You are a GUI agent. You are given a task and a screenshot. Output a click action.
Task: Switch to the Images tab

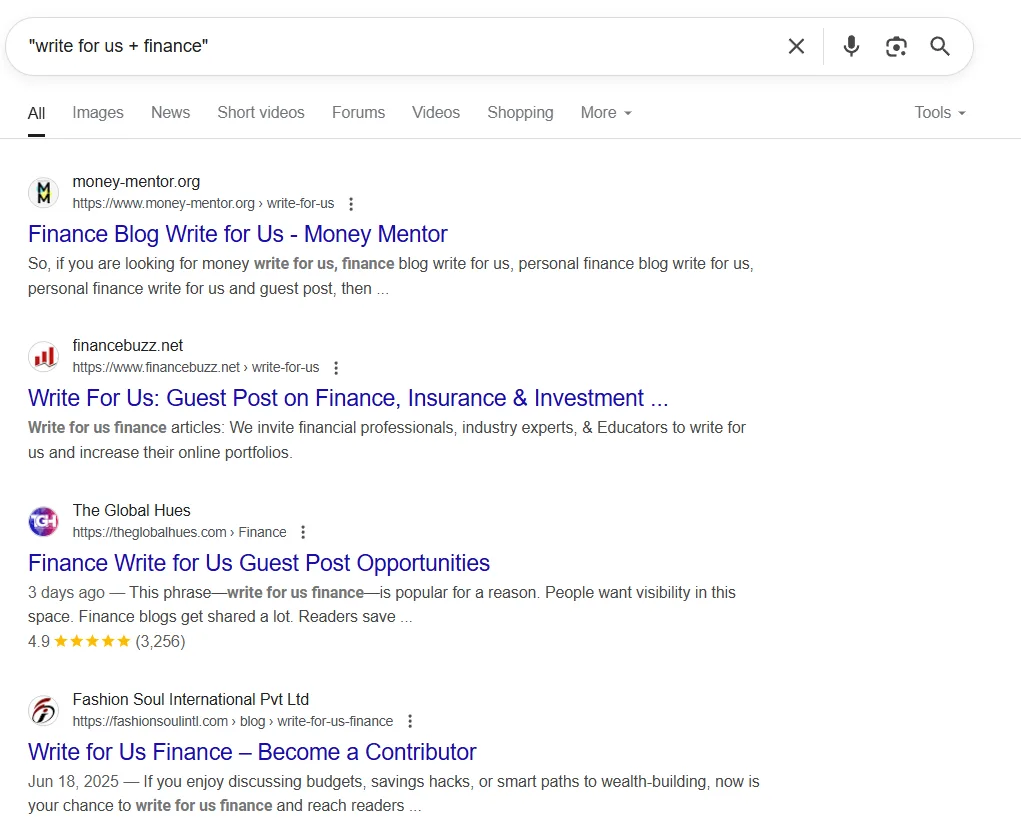click(98, 113)
